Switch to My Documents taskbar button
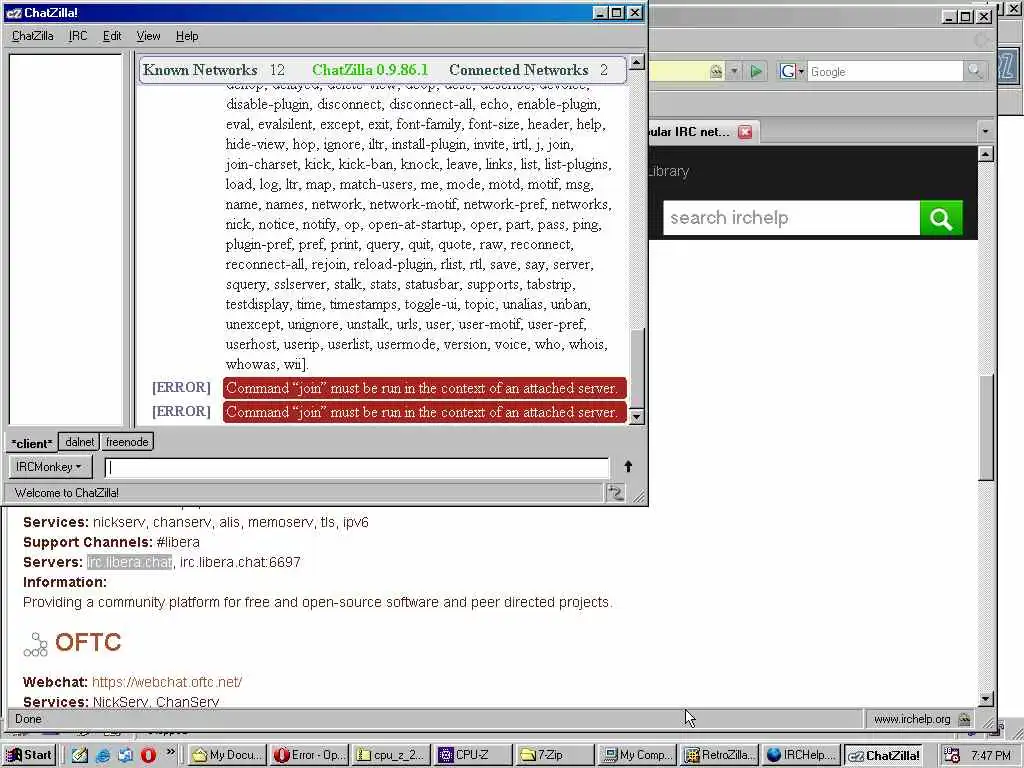 pyautogui.click(x=228, y=755)
